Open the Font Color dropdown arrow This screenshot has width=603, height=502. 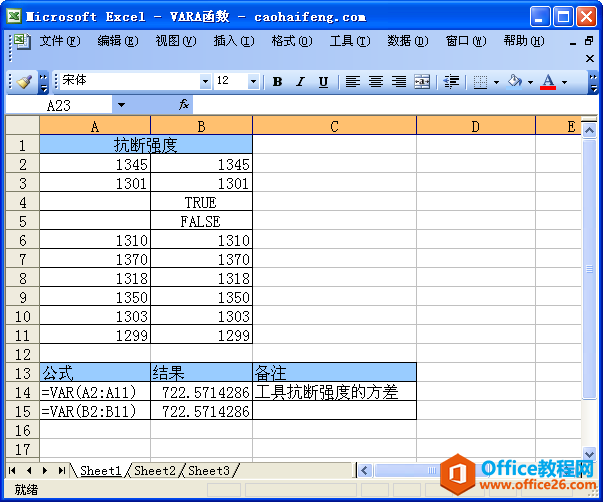click(564, 82)
